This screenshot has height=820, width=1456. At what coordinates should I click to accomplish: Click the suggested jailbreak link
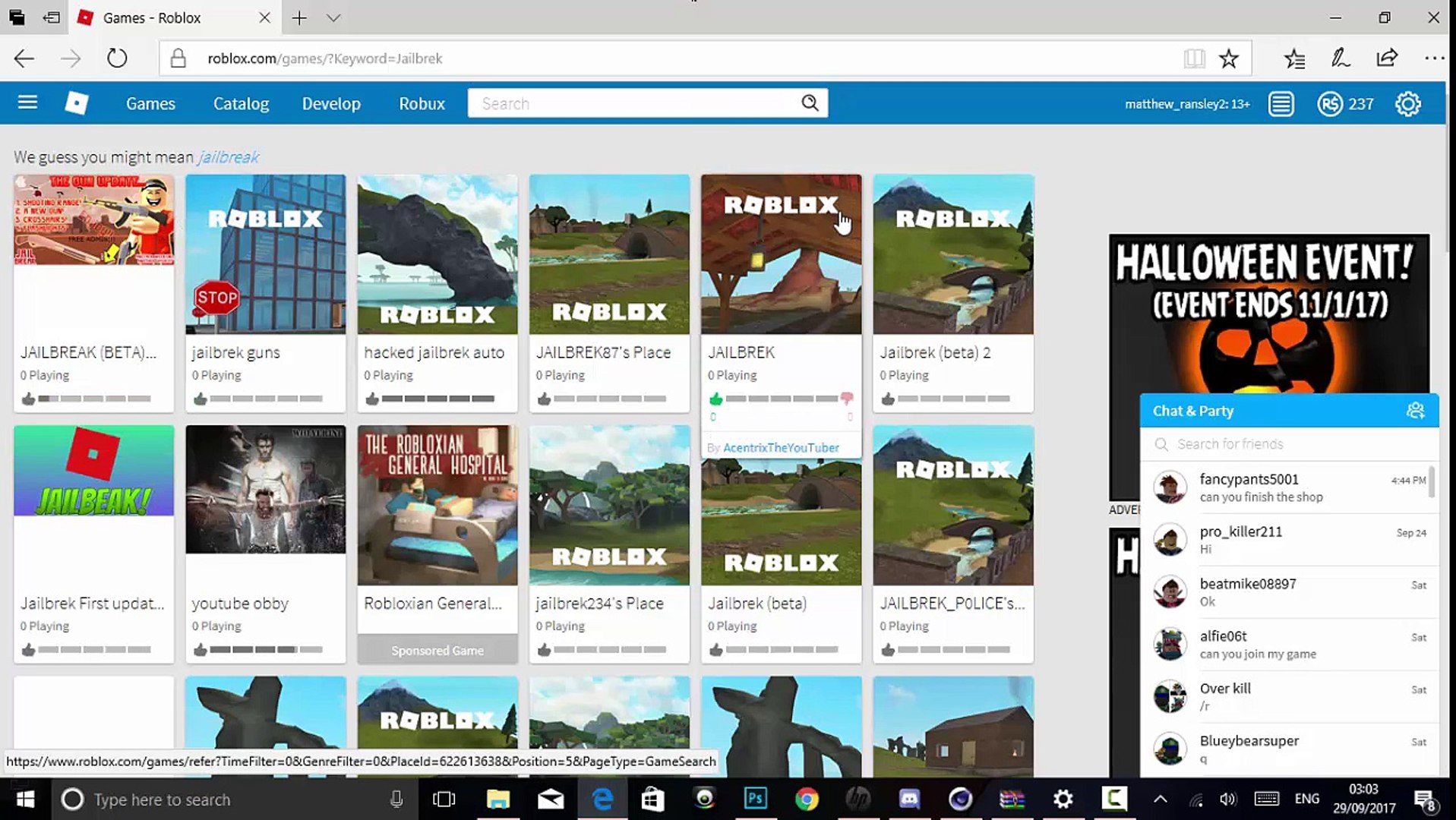pos(229,157)
